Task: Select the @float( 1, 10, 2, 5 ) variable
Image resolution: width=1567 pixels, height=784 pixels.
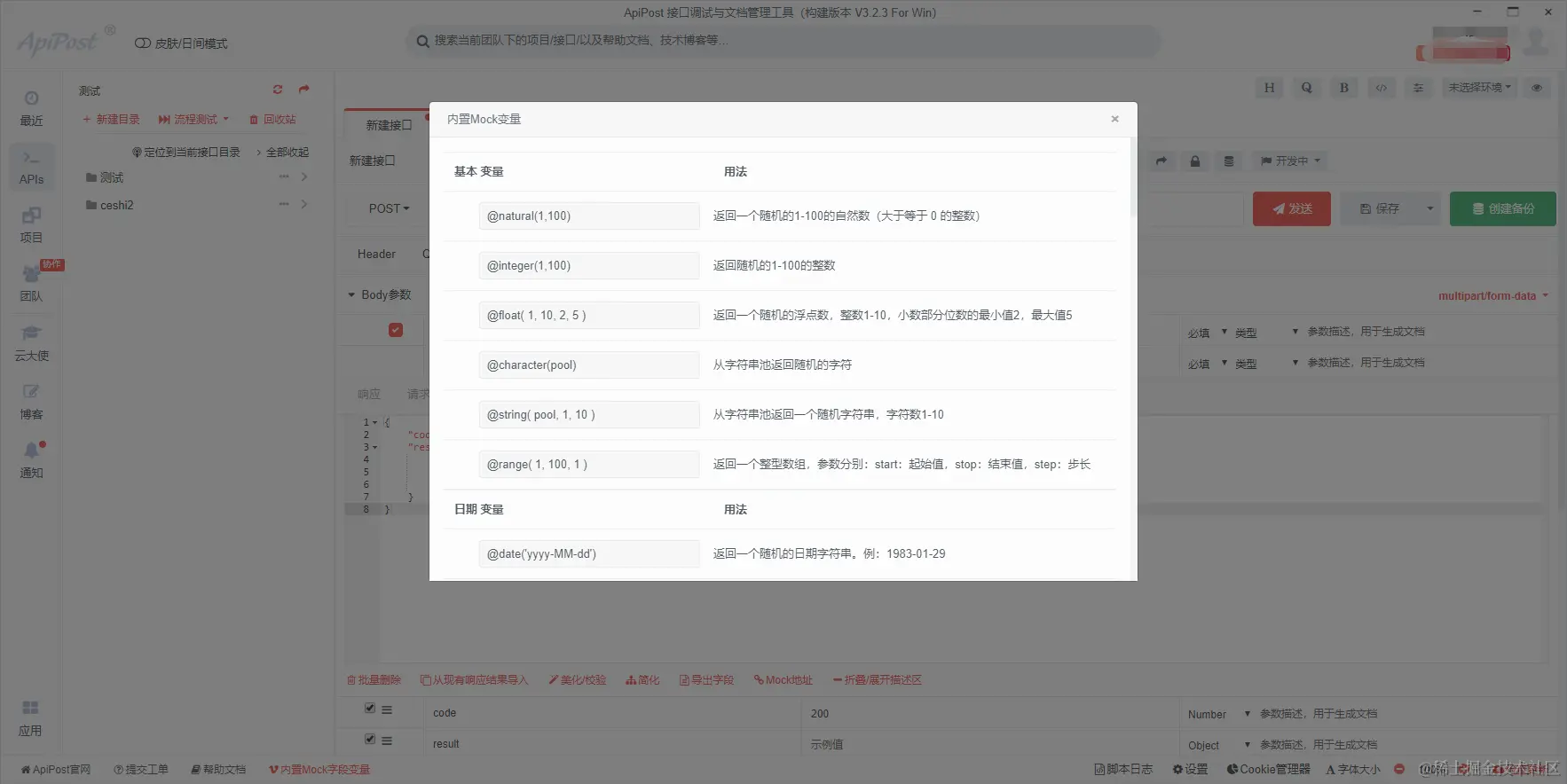Action: tap(589, 315)
